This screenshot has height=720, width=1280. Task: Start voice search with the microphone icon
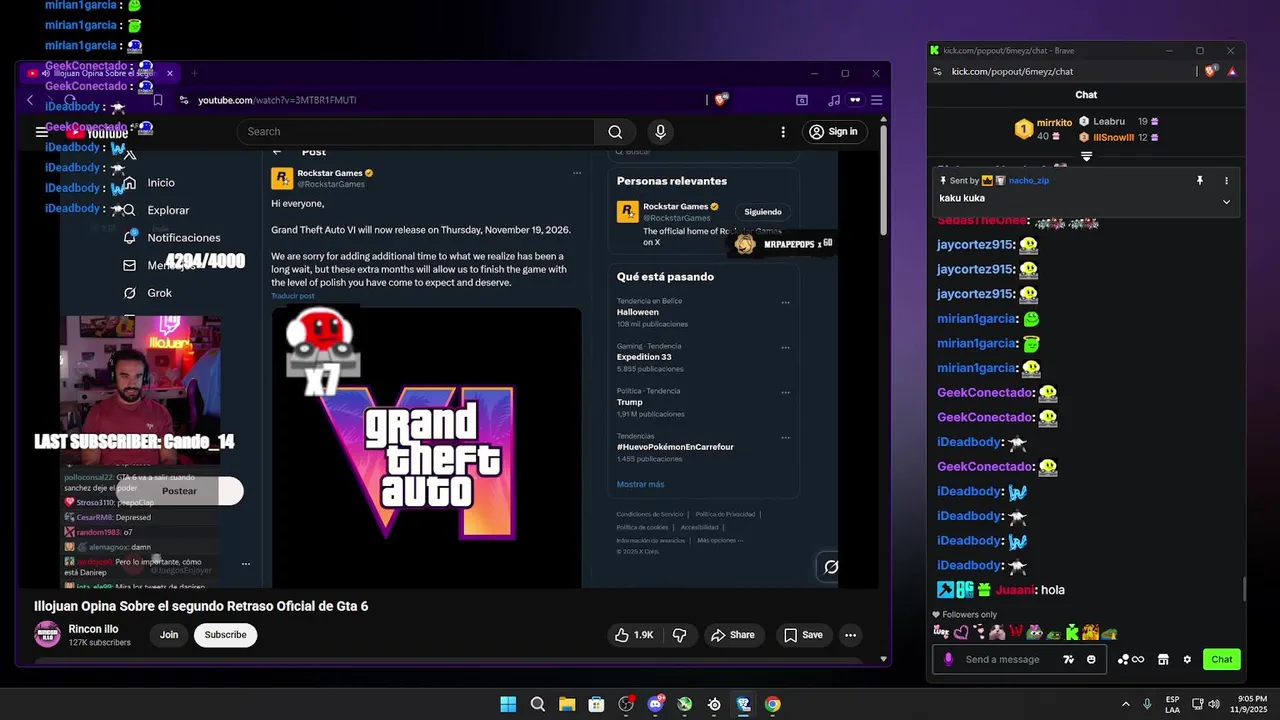click(660, 132)
